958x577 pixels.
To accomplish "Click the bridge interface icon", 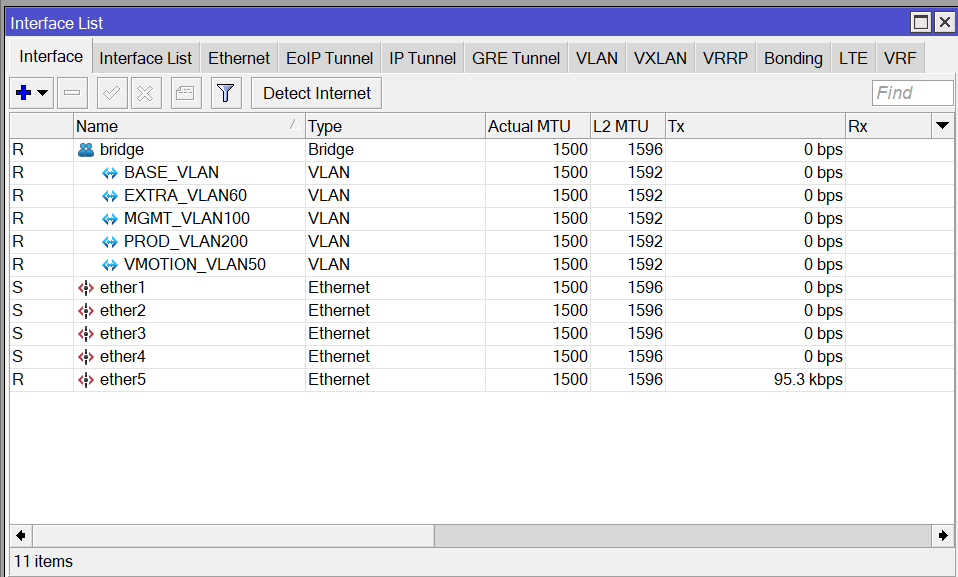I will 86,150.
